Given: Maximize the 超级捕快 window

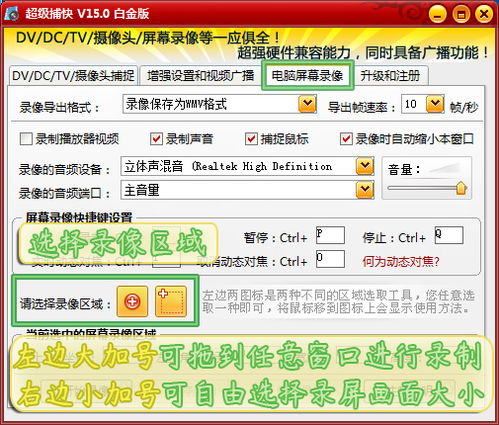Looking at the screenshot, I should click(x=461, y=14).
